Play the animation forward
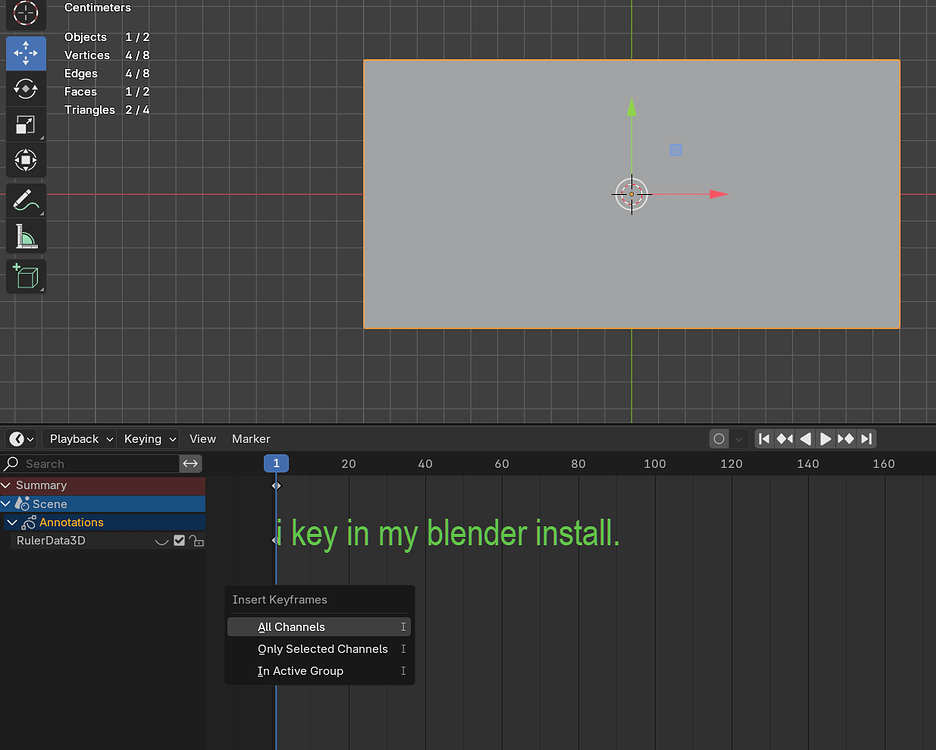This screenshot has height=750, width=936. tap(826, 439)
